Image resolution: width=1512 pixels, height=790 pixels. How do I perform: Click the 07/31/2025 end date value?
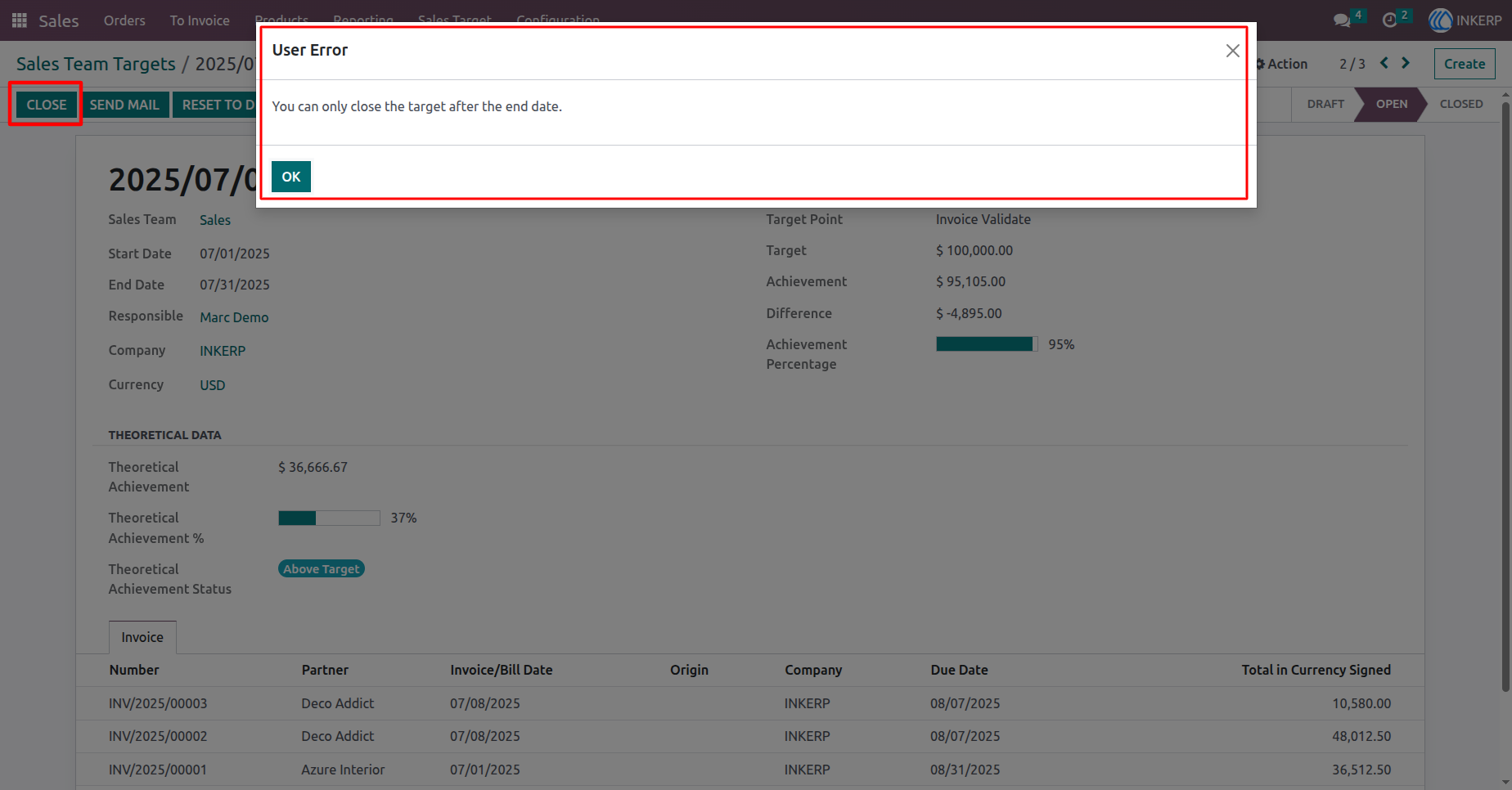235,285
